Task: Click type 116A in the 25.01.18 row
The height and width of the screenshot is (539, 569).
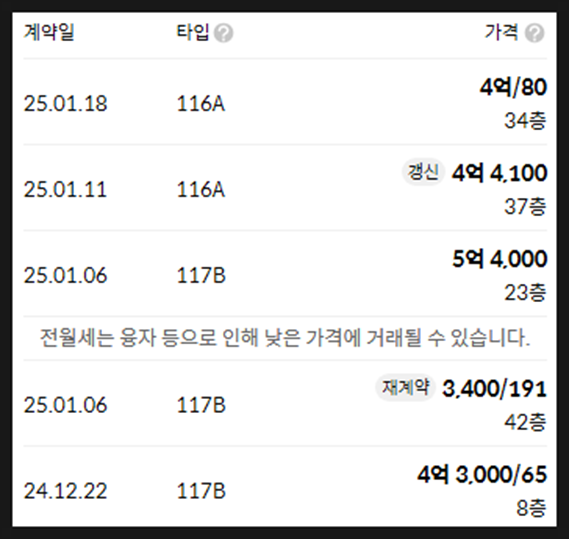Action: pos(201,104)
